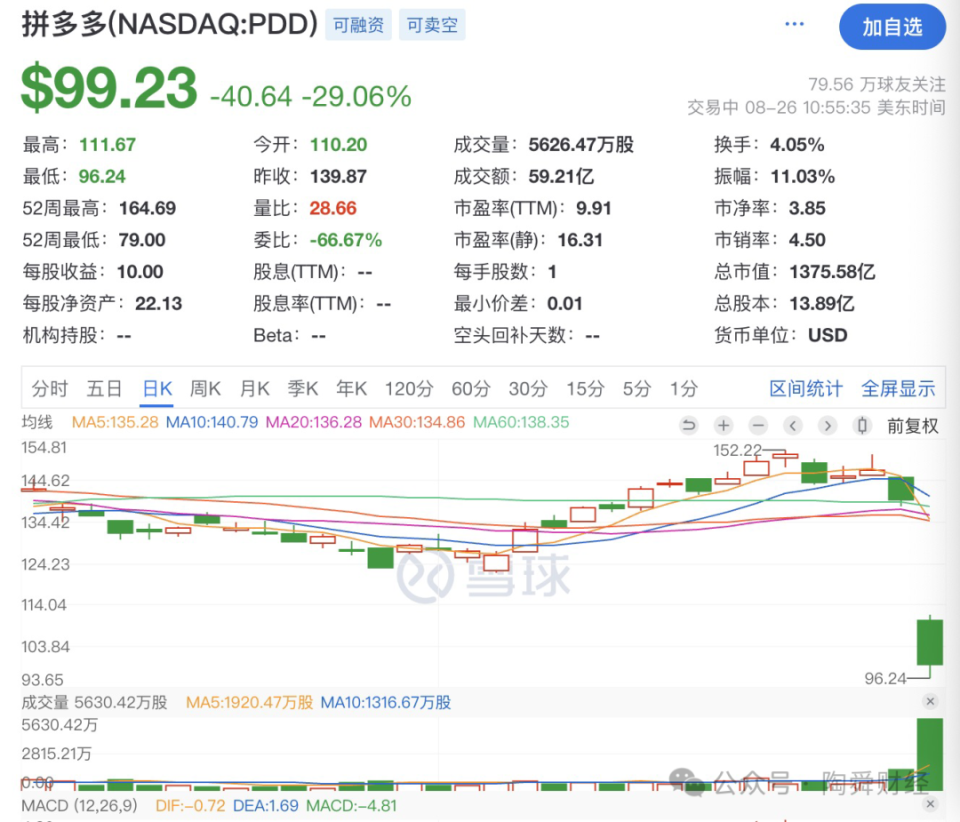Select the 年K chart tab
The width and height of the screenshot is (960, 822).
351,389
